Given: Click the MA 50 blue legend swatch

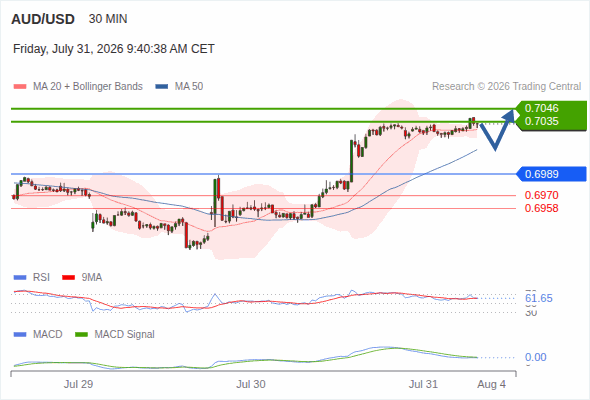Looking at the screenshot, I should pos(162,87).
